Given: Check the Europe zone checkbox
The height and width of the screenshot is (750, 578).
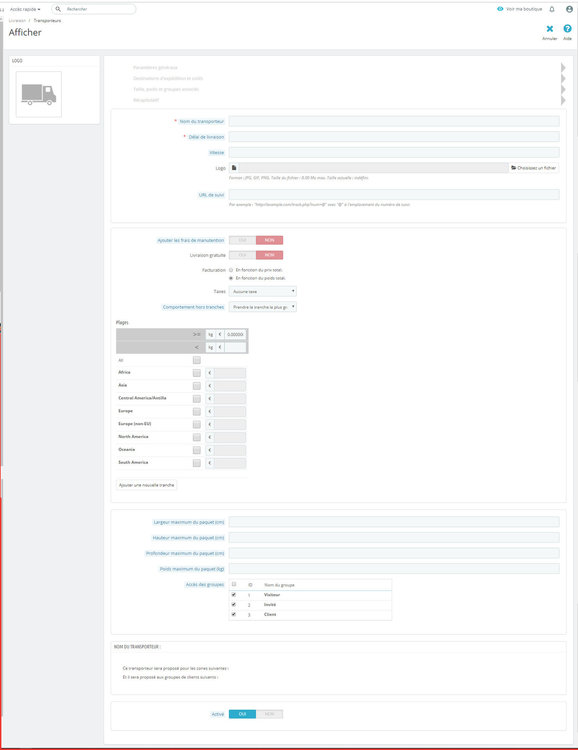Looking at the screenshot, I should [x=197, y=411].
